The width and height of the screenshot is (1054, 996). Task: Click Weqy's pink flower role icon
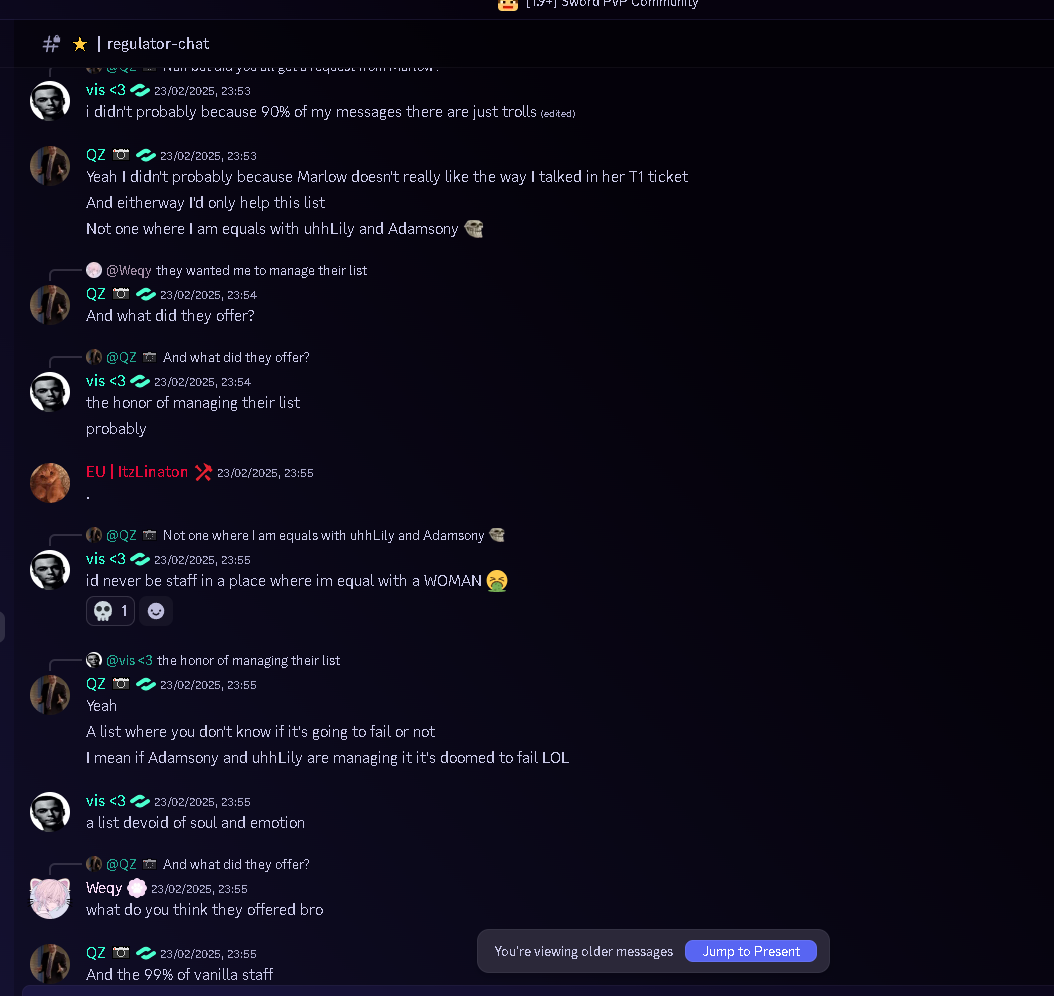(x=136, y=888)
